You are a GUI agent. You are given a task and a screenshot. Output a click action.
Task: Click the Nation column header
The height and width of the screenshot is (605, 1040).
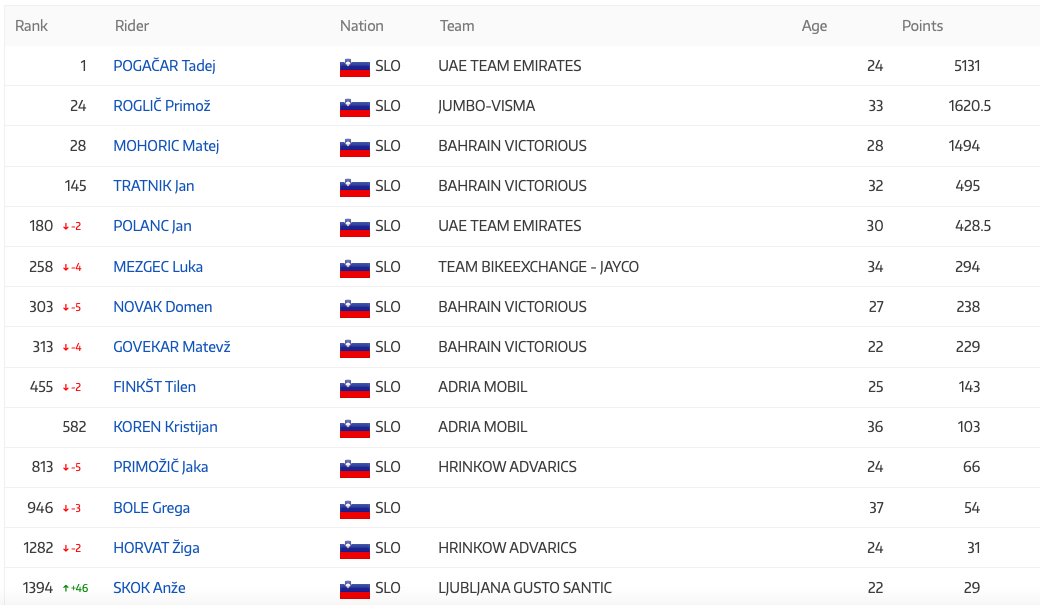[x=361, y=26]
